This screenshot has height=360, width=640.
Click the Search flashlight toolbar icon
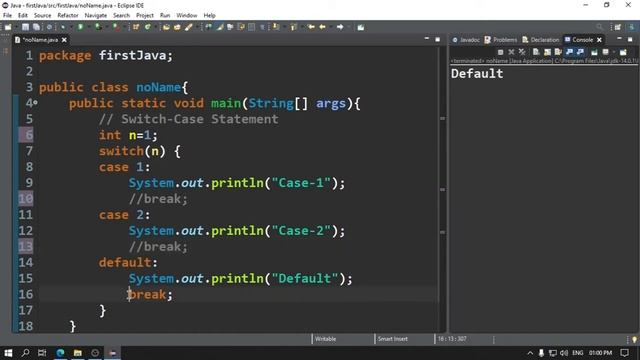click(x=189, y=27)
